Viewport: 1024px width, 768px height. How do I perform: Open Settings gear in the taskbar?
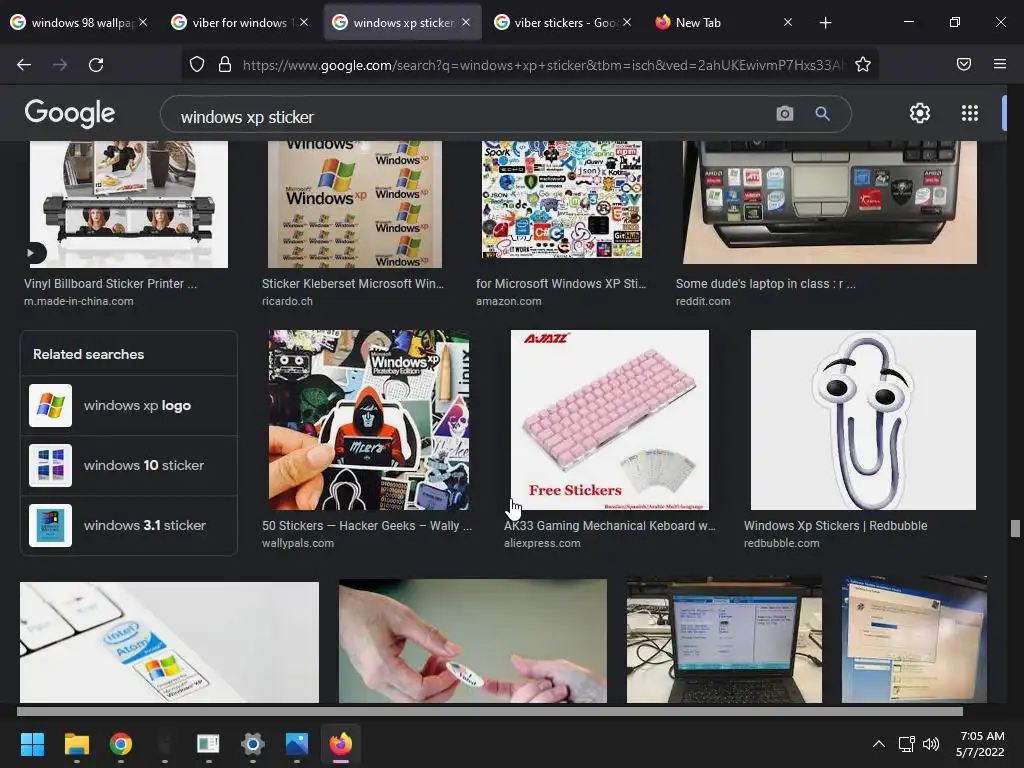[x=253, y=744]
